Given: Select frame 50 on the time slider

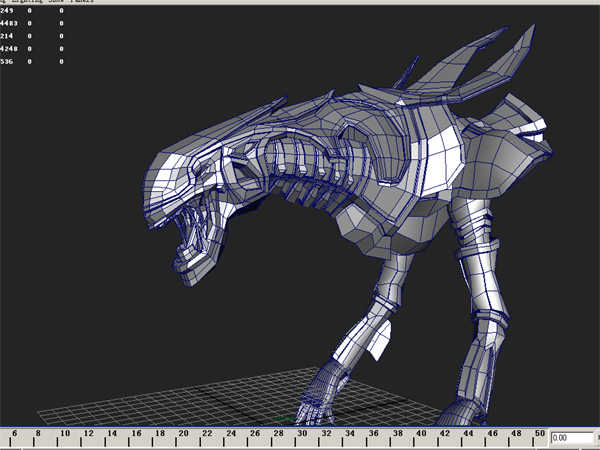Looking at the screenshot, I should pyautogui.click(x=540, y=433).
